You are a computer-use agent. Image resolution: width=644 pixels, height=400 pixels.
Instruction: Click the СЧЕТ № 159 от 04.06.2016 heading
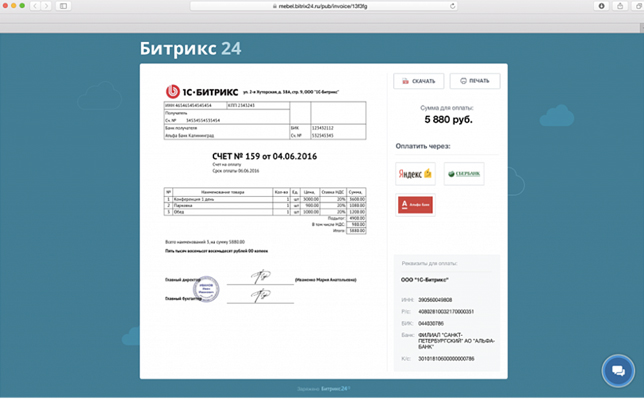coord(264,156)
